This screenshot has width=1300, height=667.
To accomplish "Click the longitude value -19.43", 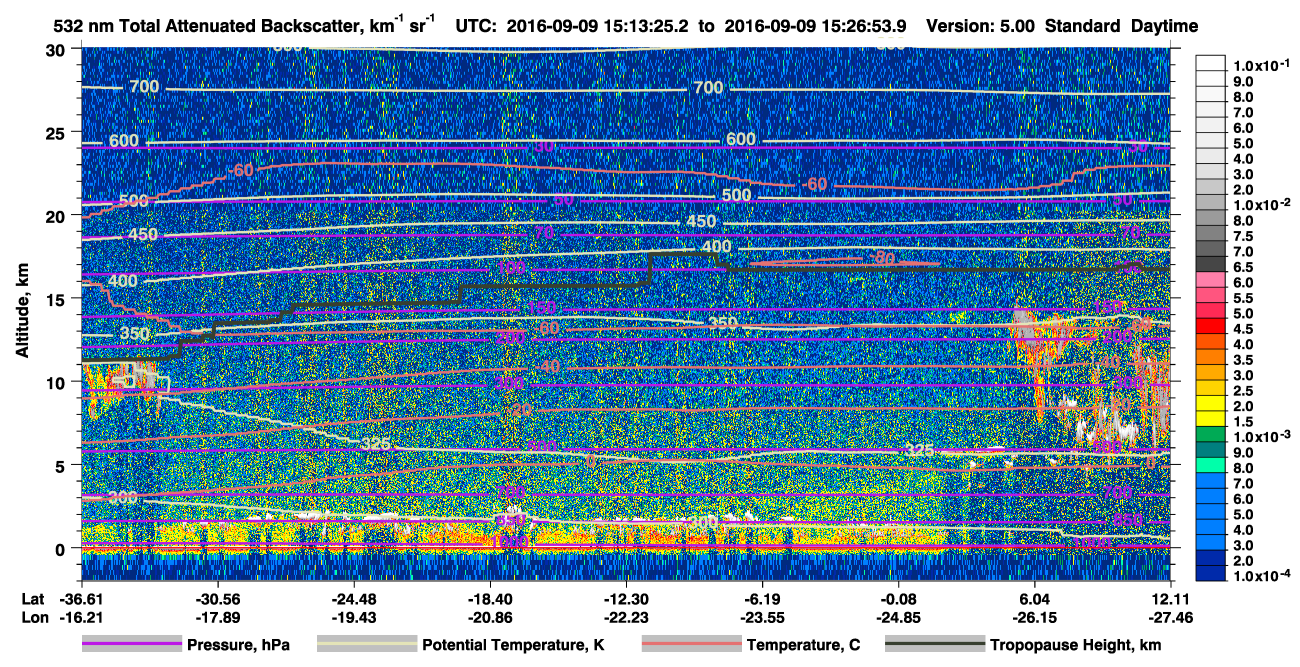I will 353,618.
